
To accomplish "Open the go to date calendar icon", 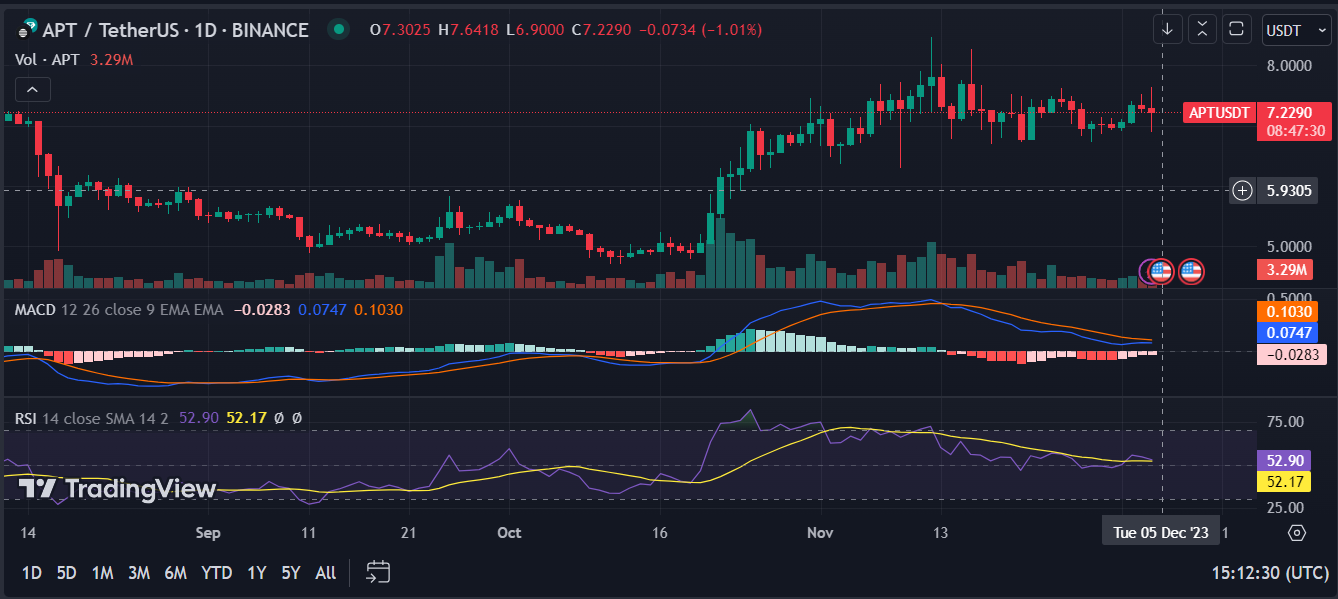I will [x=378, y=572].
